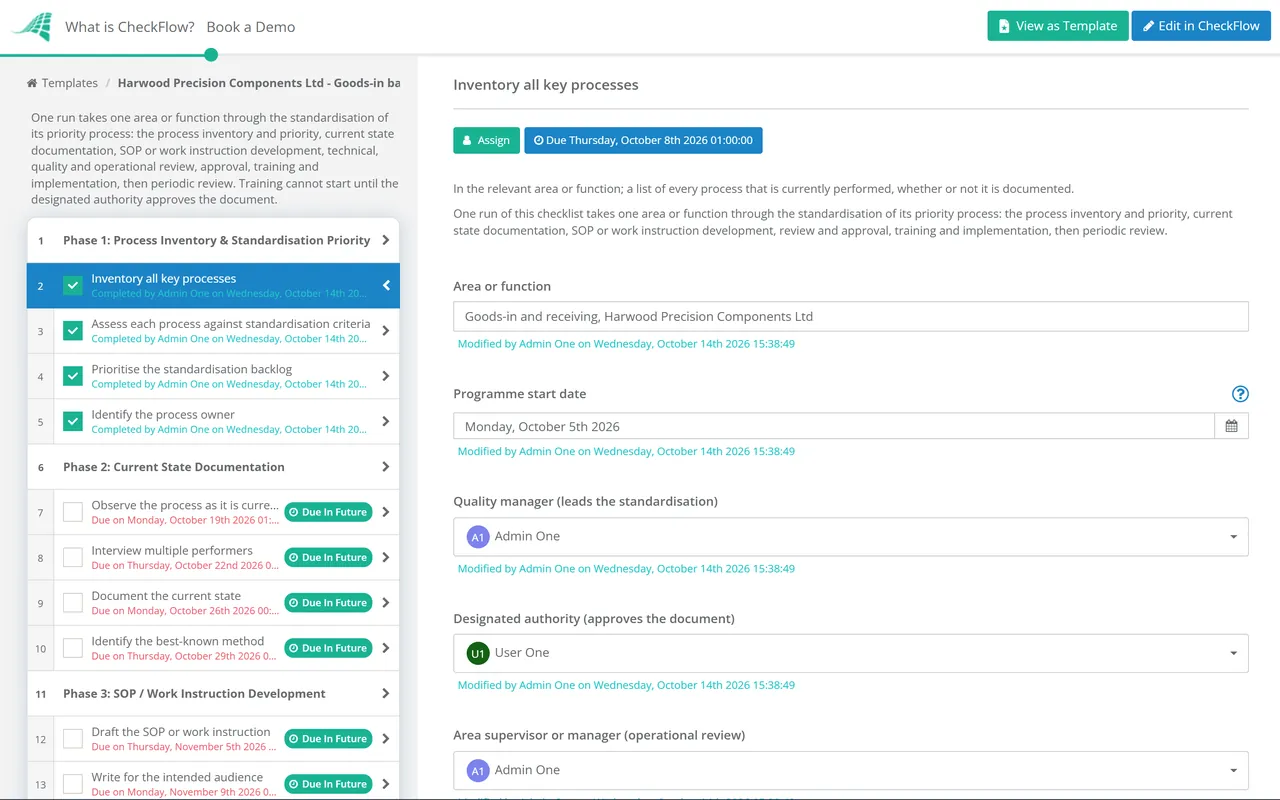
Task: Click the Due Thursday, October 8th button
Action: click(x=643, y=140)
